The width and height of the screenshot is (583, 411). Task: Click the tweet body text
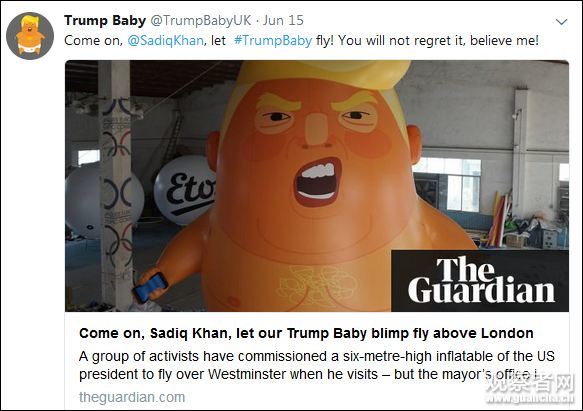[301, 41]
